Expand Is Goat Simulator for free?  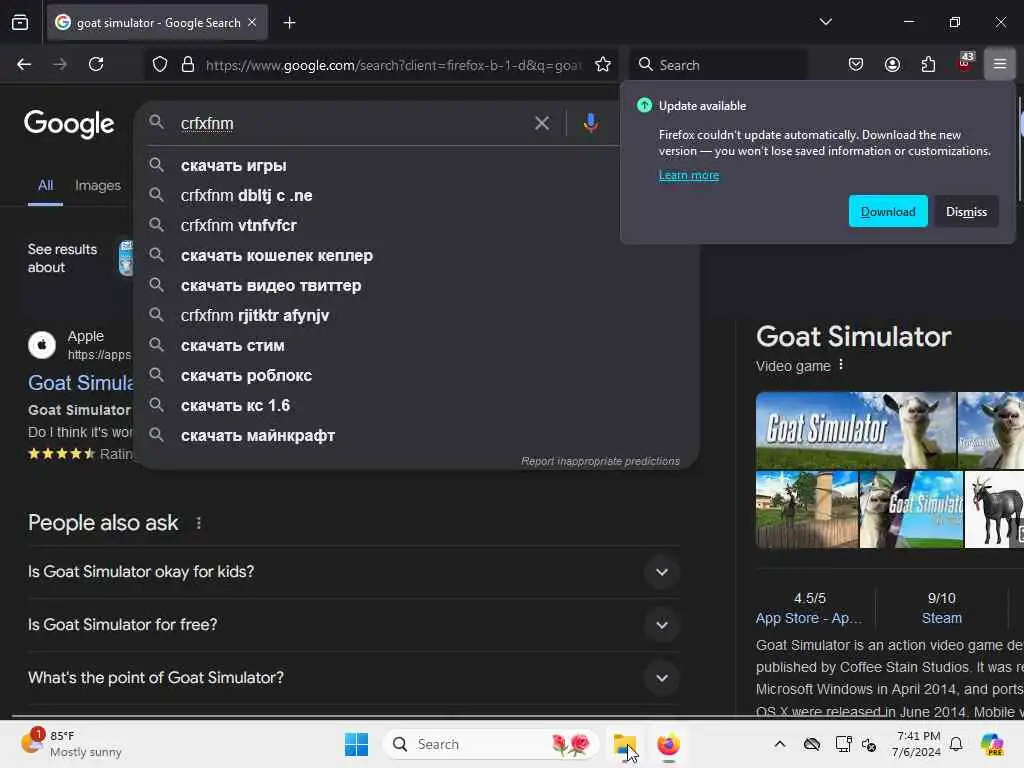tap(353, 625)
